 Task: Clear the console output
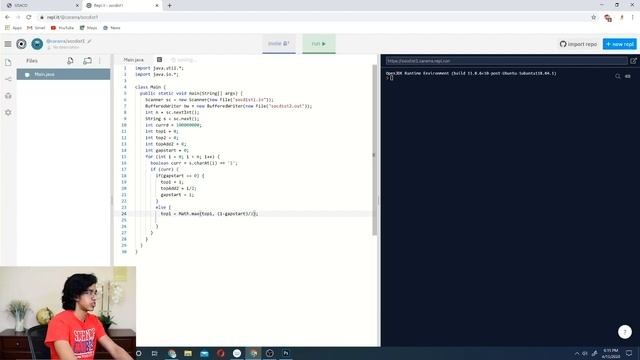point(628,76)
